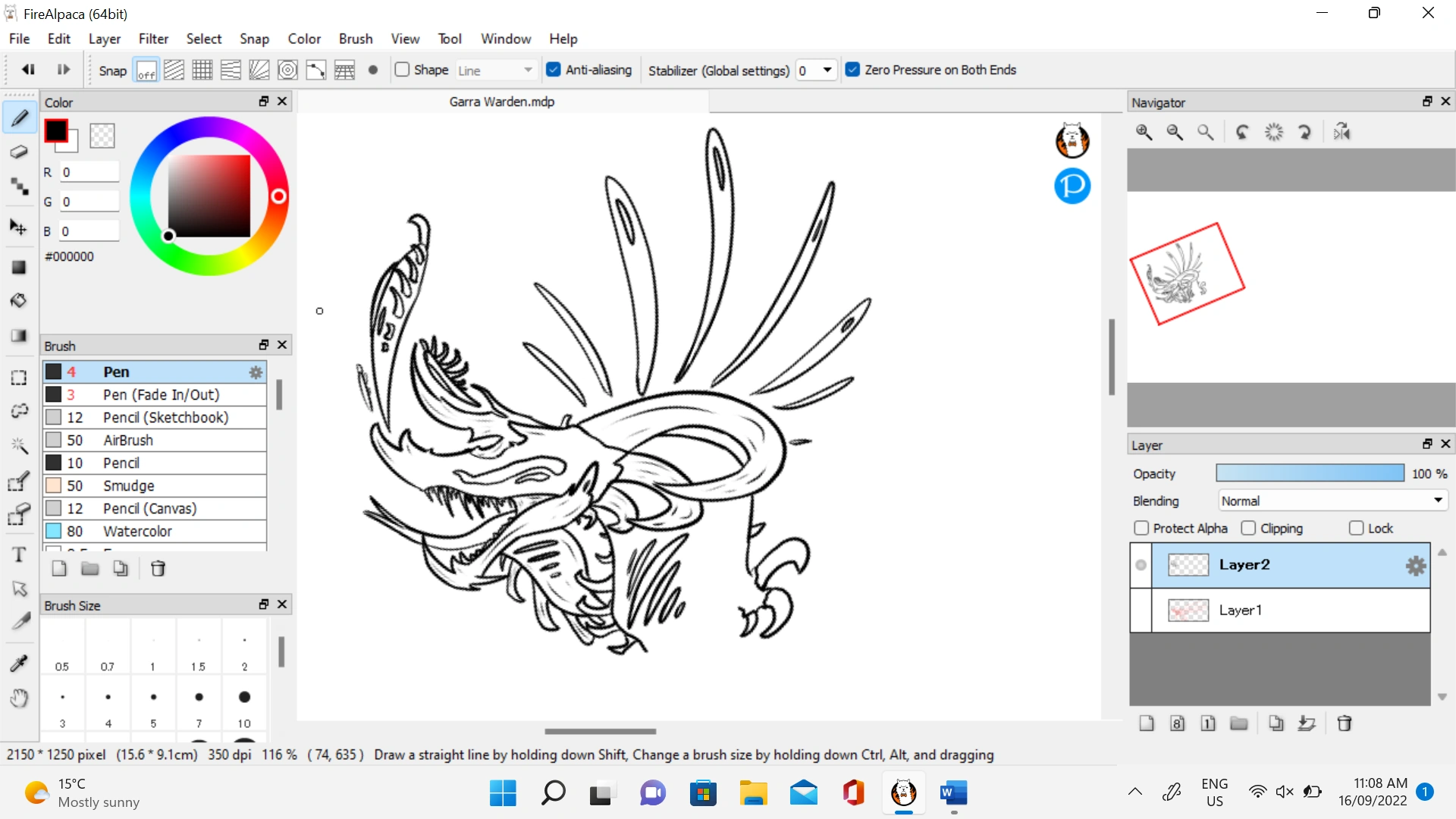
Task: Open the Shape Line dropdown
Action: point(528,70)
